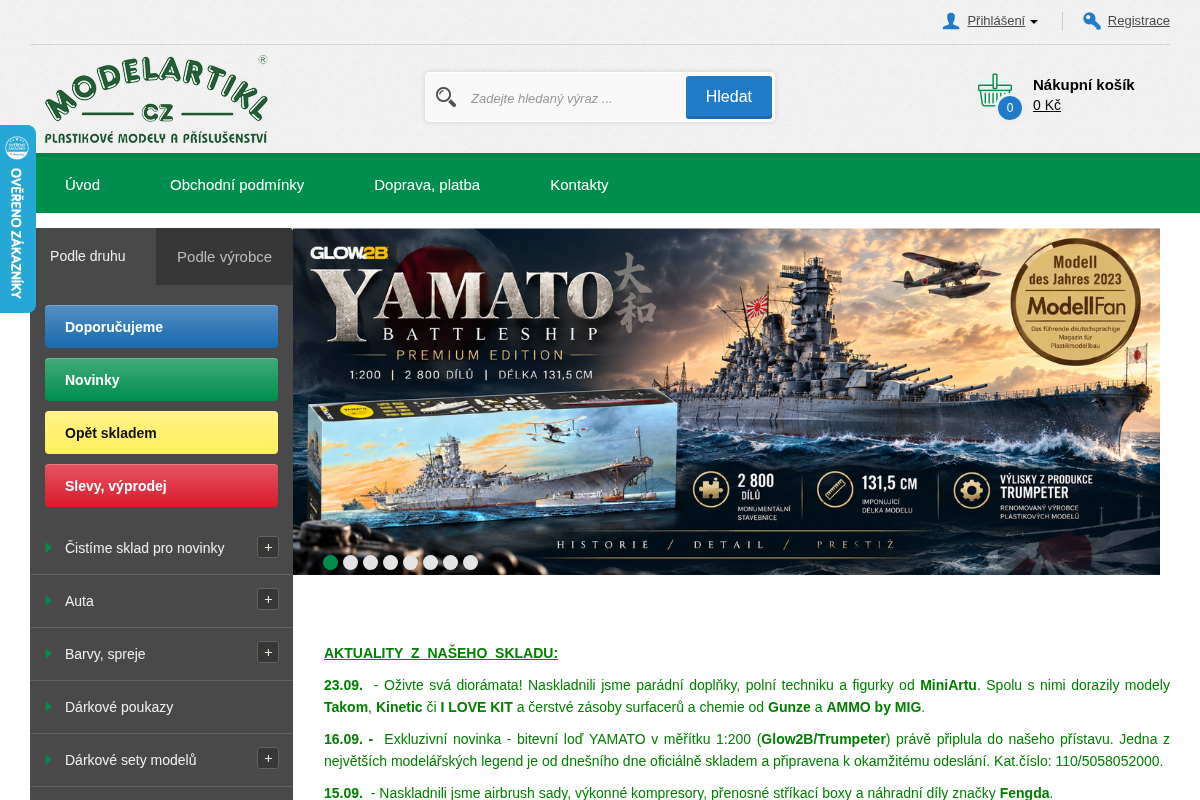The image size is (1200, 800).
Task: Click the user login icon
Action: pos(951,21)
